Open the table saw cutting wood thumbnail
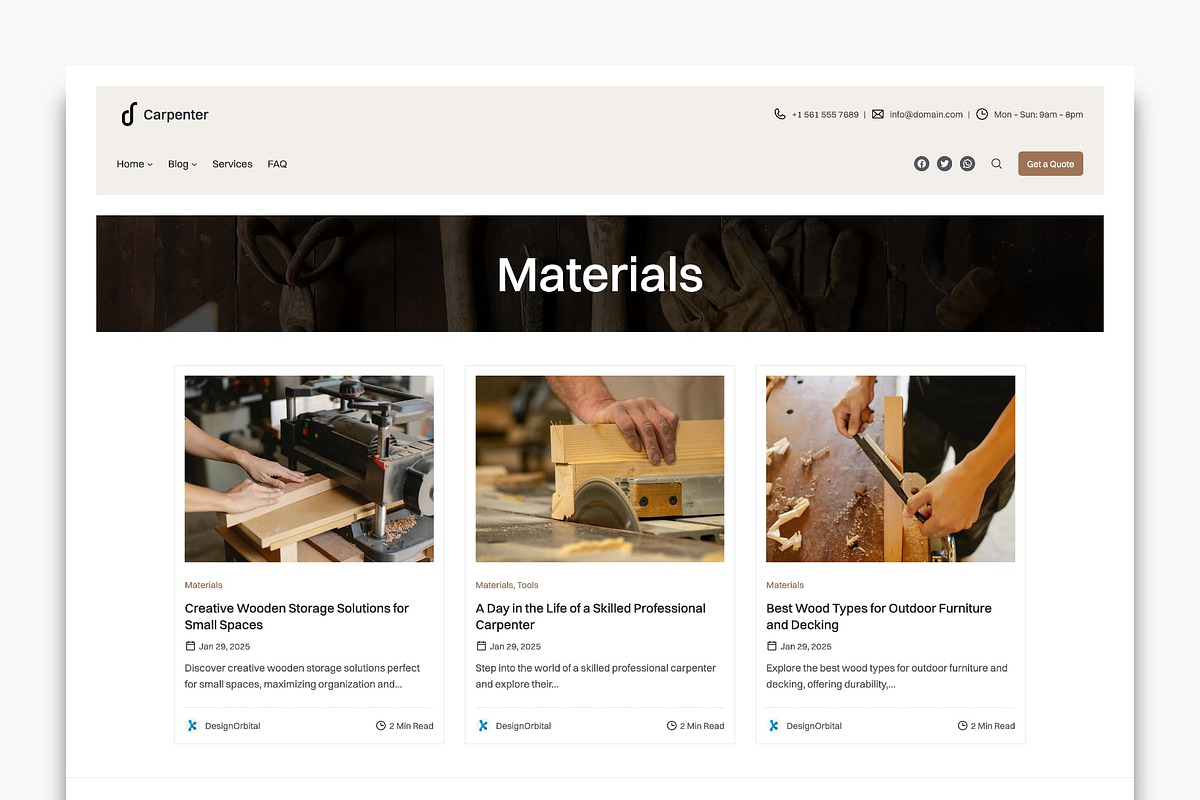Image resolution: width=1200 pixels, height=800 pixels. pos(600,469)
